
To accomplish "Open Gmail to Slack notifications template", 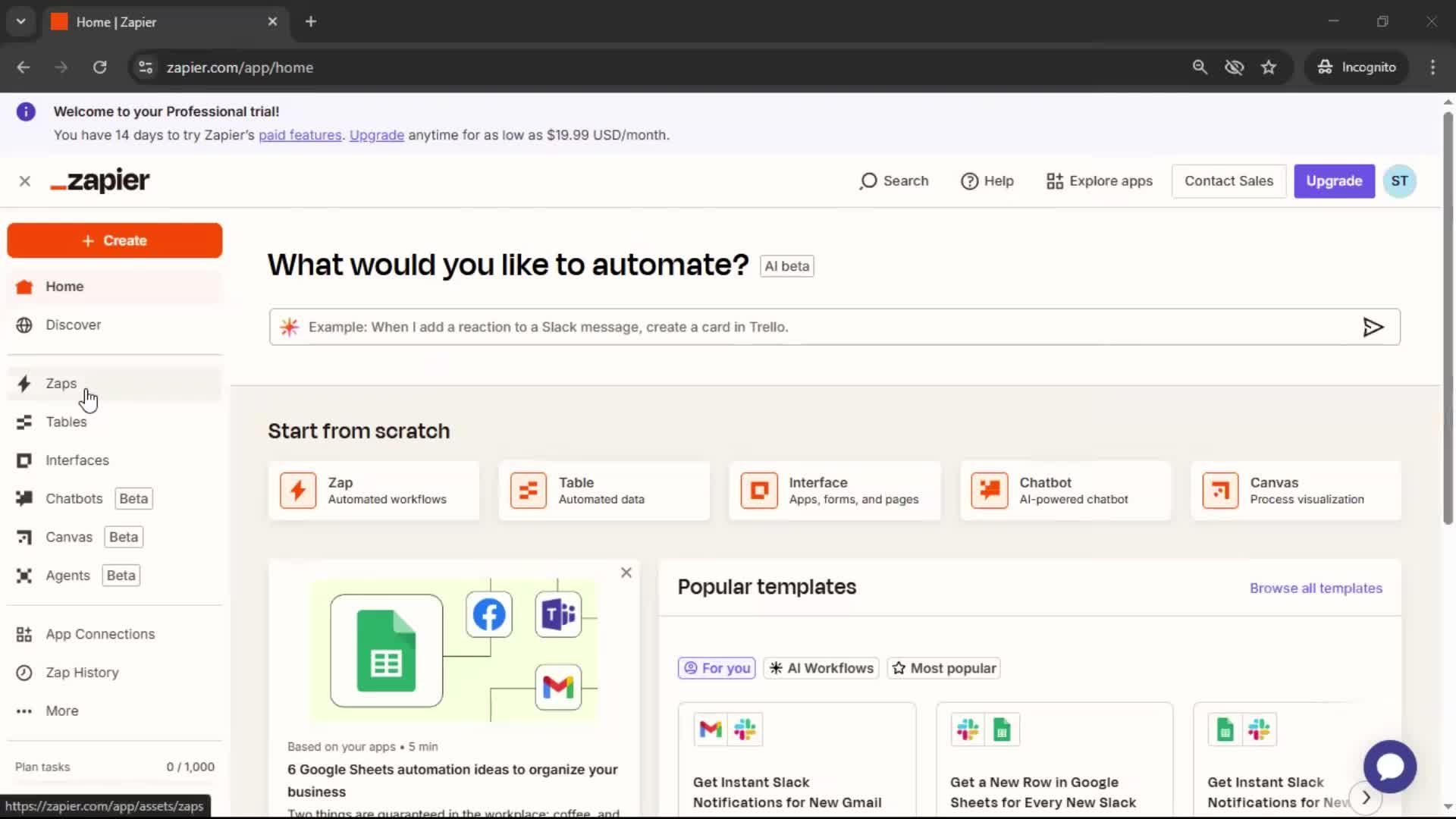I will click(797, 759).
